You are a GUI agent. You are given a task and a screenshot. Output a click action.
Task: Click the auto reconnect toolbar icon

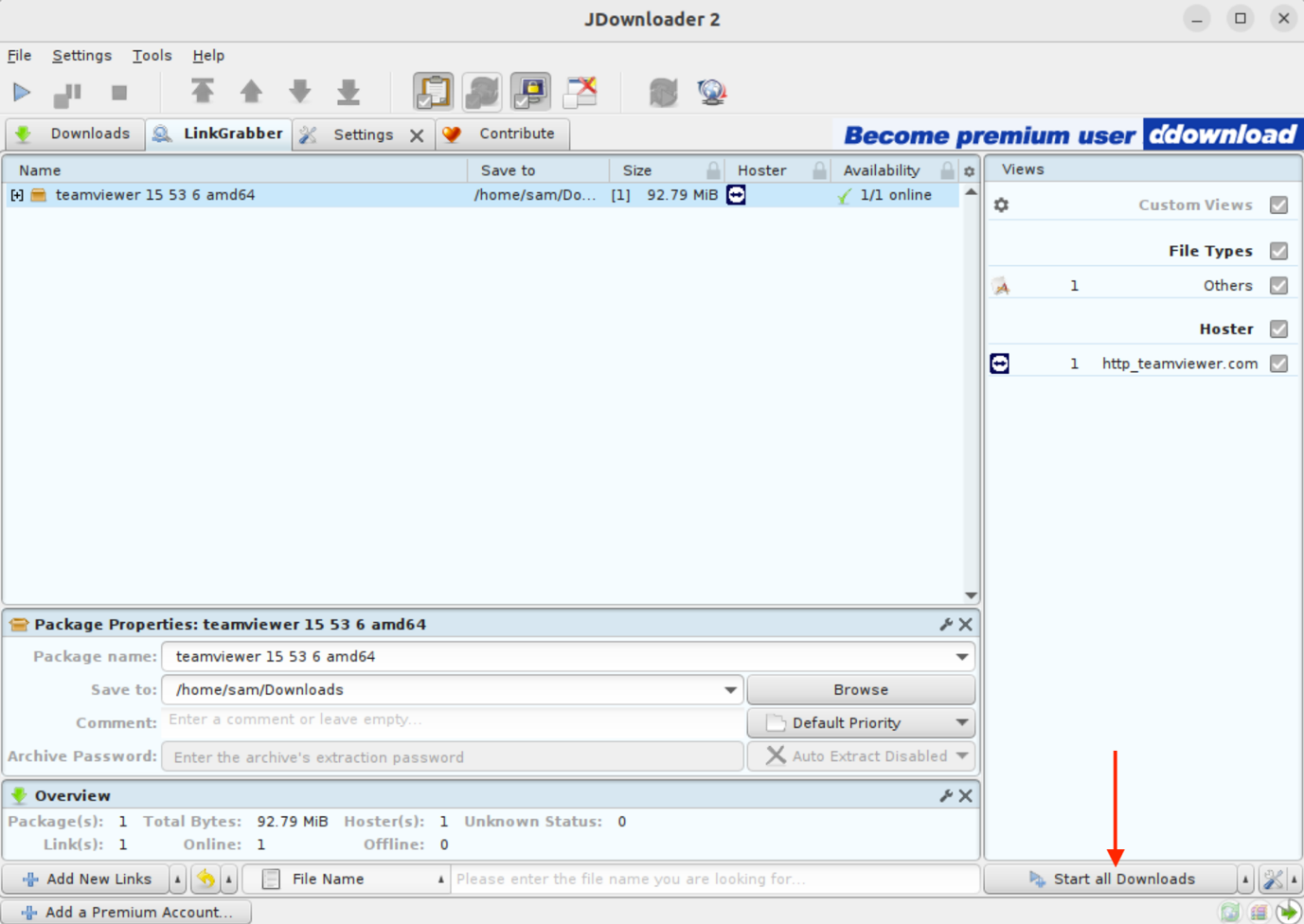click(482, 92)
